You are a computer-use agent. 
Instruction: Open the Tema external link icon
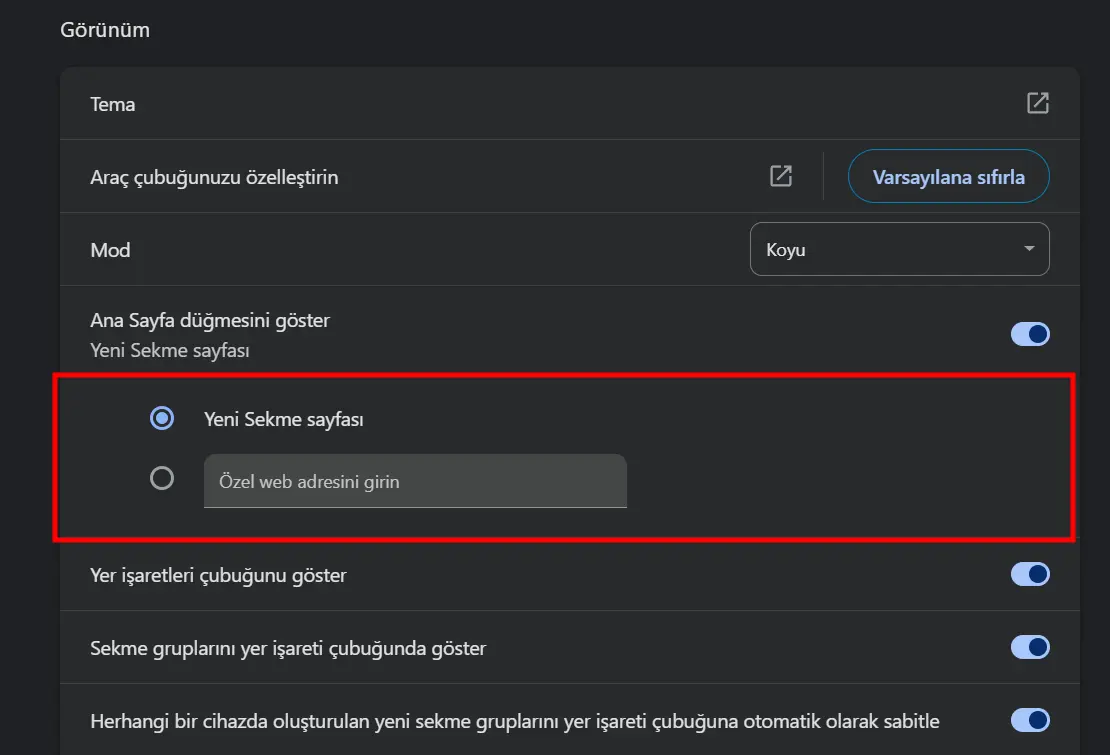[x=1037, y=103]
